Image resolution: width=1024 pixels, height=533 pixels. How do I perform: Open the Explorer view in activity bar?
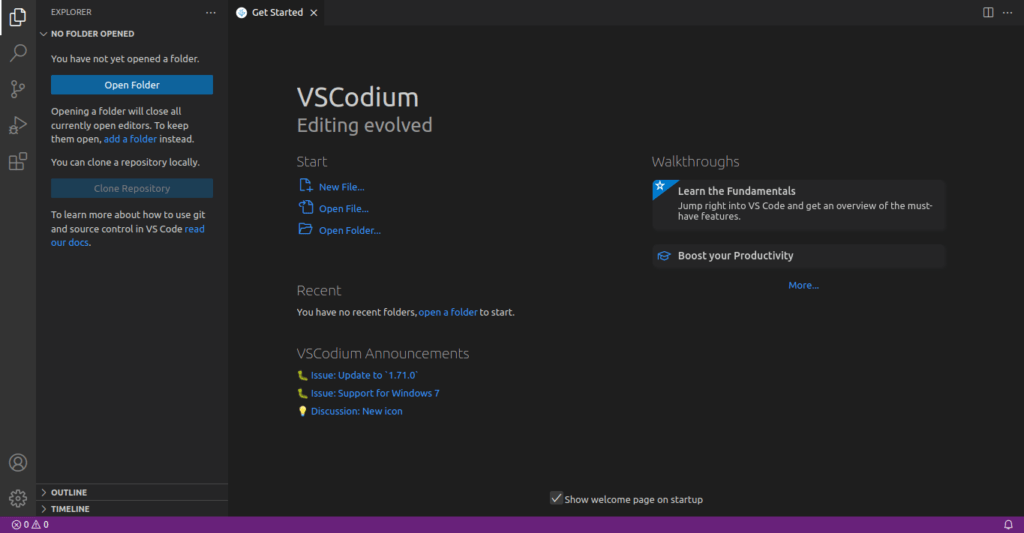pos(18,17)
